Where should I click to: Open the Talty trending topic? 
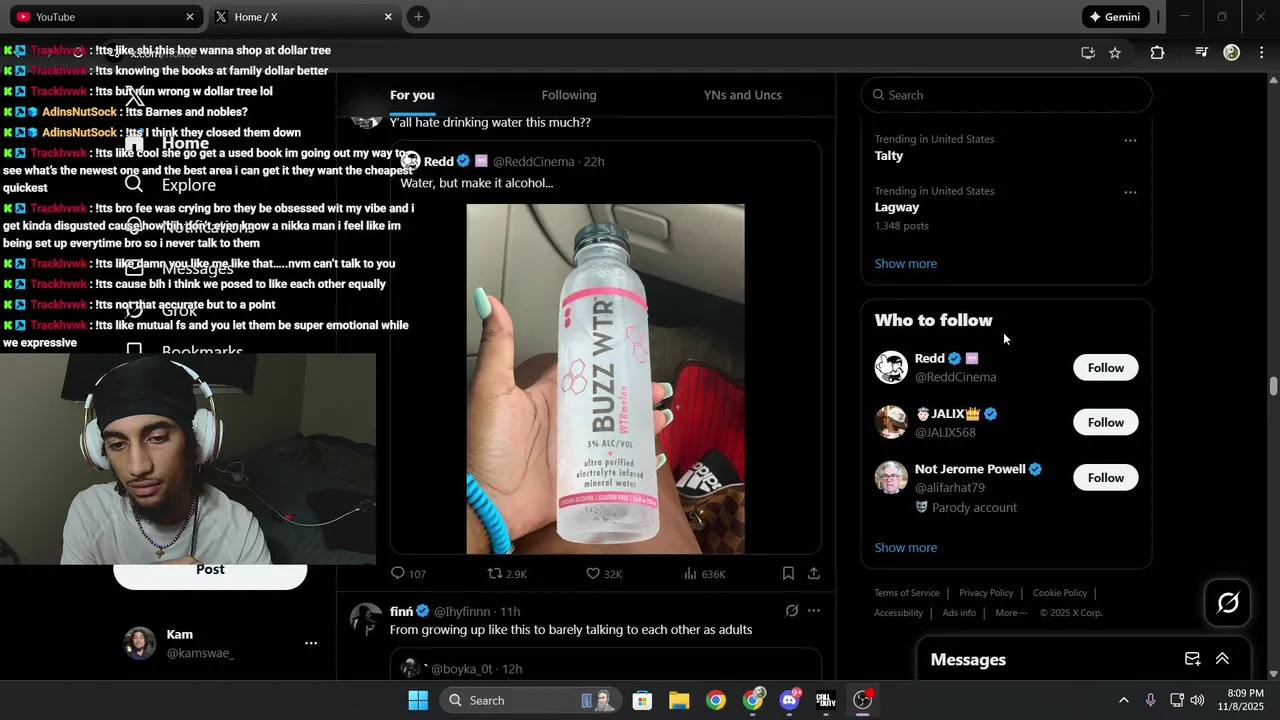889,156
